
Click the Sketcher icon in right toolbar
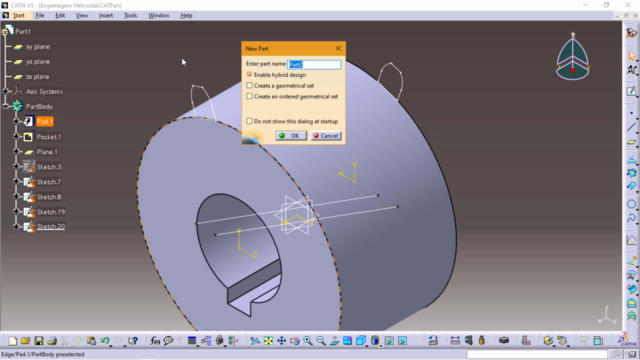632,91
